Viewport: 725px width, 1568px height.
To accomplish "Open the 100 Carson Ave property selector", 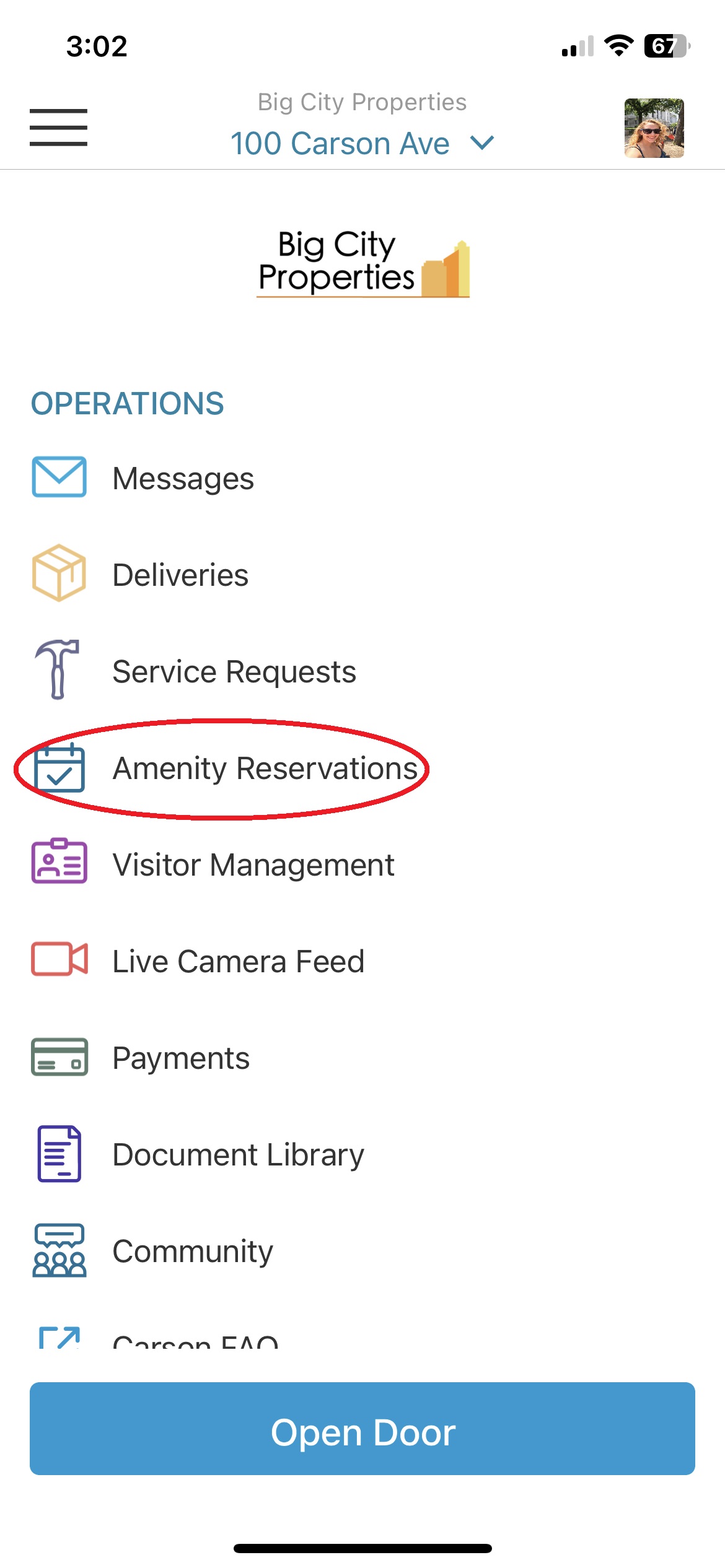I will pos(362,143).
